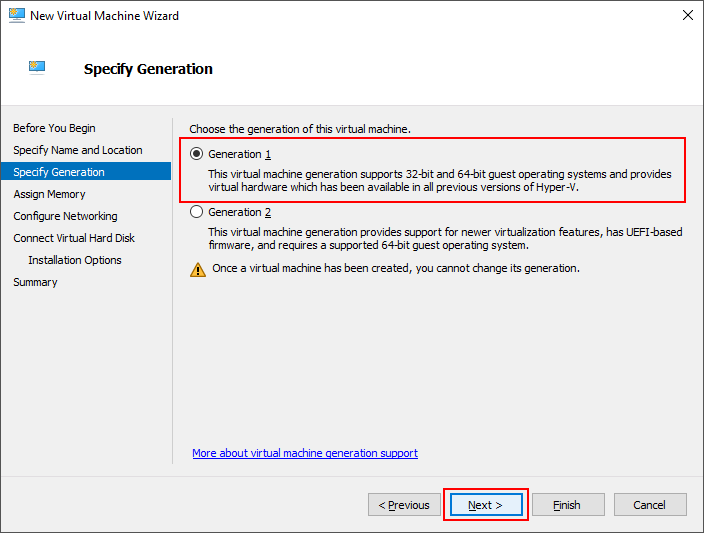This screenshot has height=533, width=704.
Task: Select the Generation 1 radio button
Action: (196, 154)
